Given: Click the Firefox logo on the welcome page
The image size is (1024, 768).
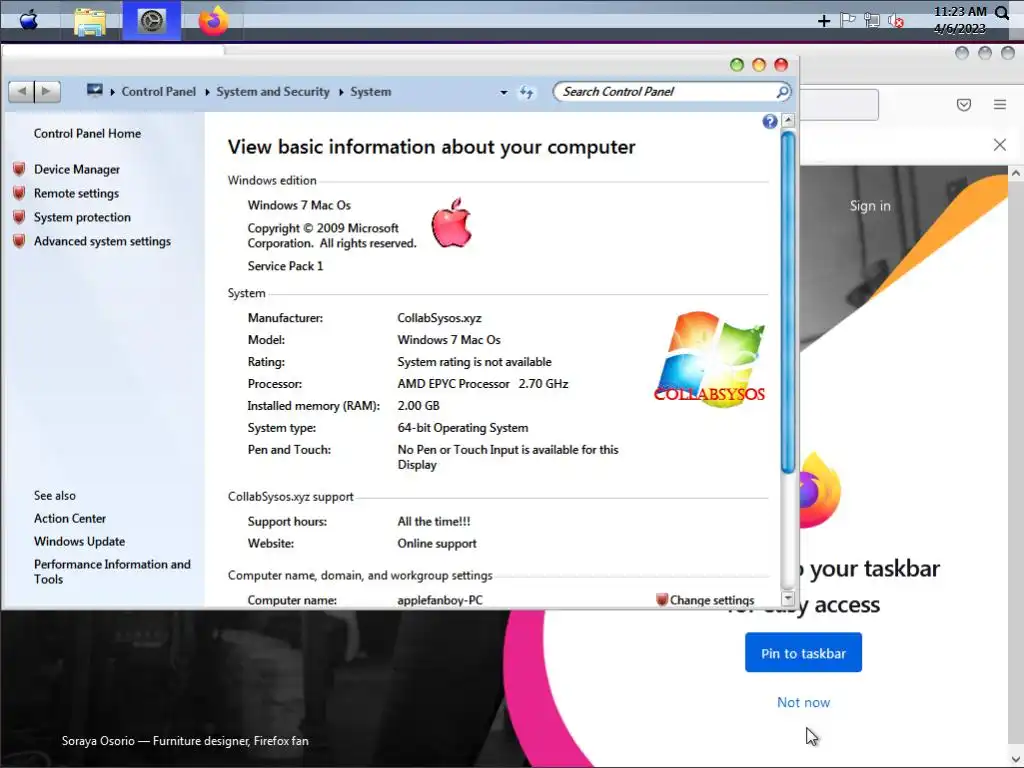Looking at the screenshot, I should pos(820,490).
